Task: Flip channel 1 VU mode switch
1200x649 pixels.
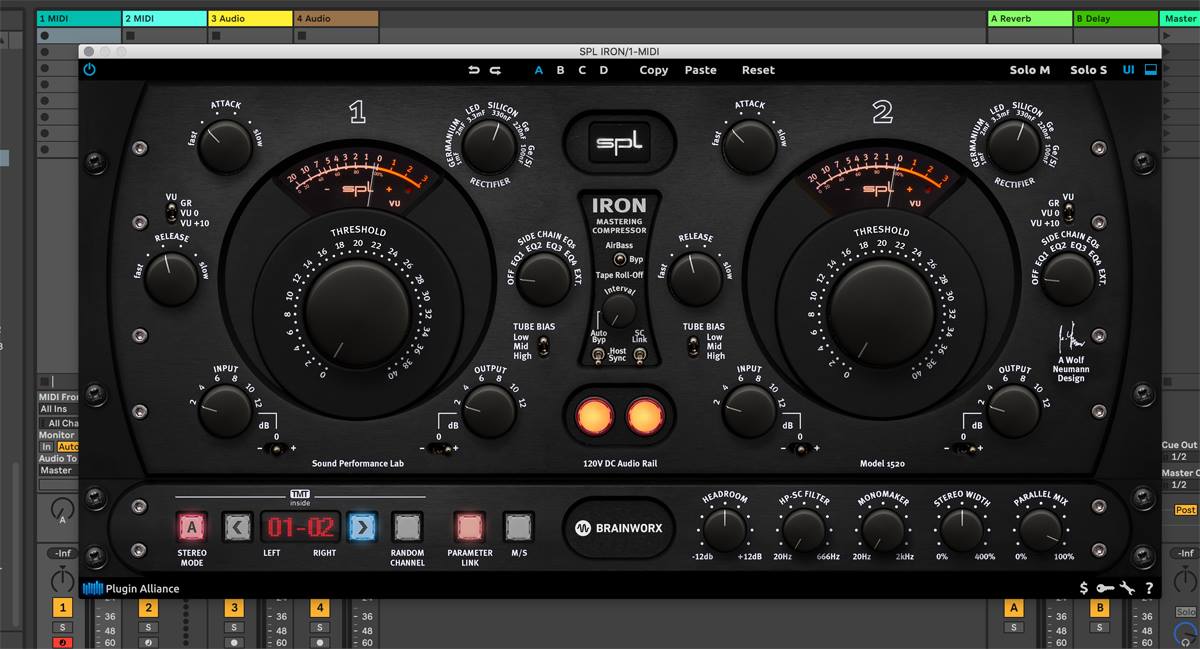Action: point(172,212)
